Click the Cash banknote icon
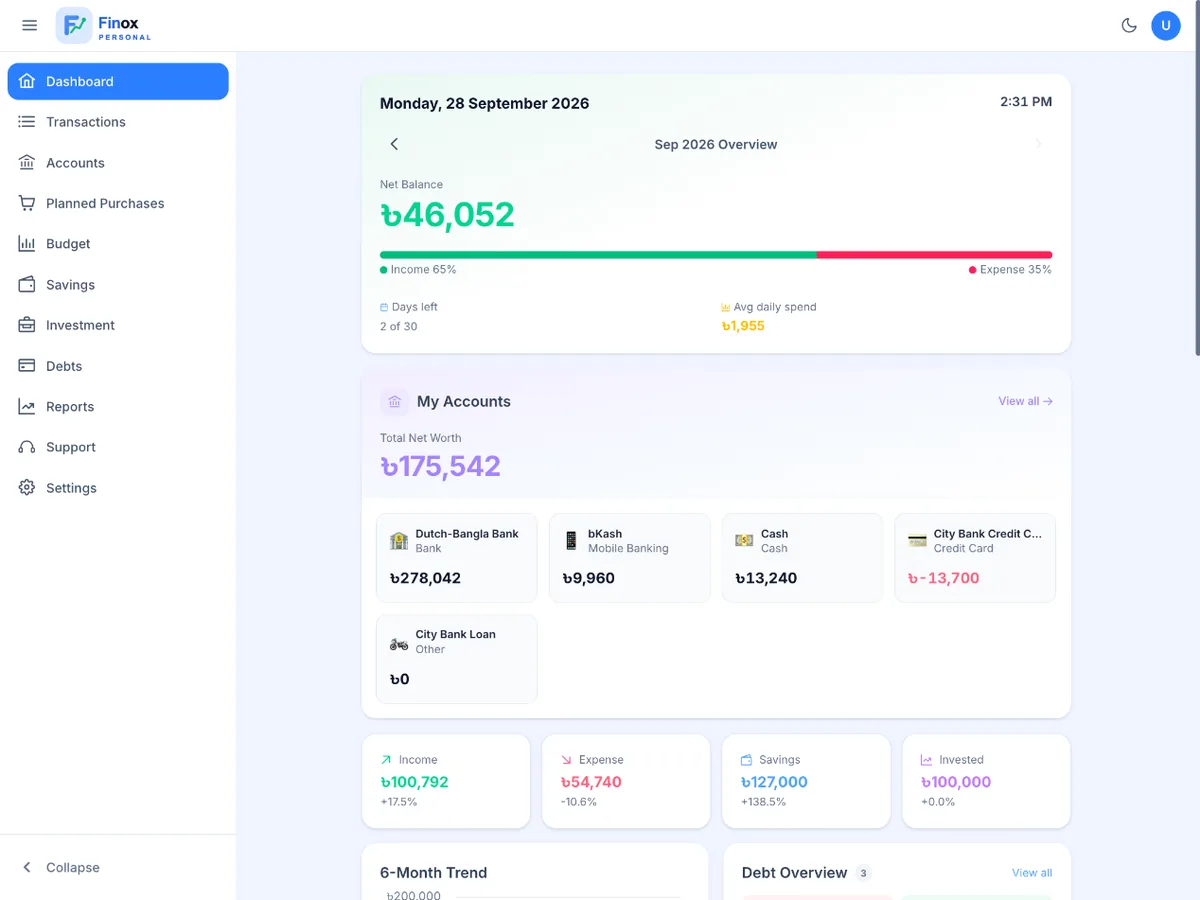This screenshot has height=900, width=1200. (744, 541)
